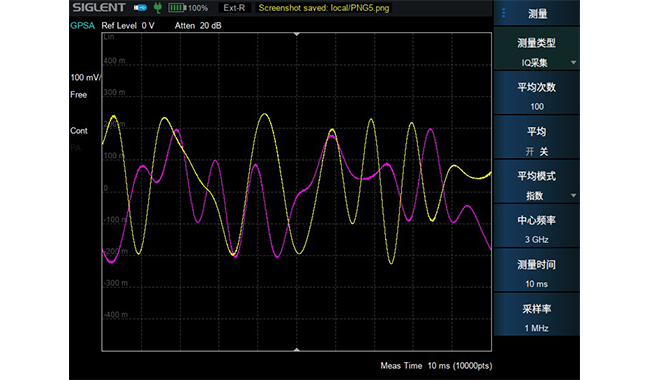Click the green power plug icon
Image resolution: width=650 pixels, height=380 pixels.
[x=158, y=7]
